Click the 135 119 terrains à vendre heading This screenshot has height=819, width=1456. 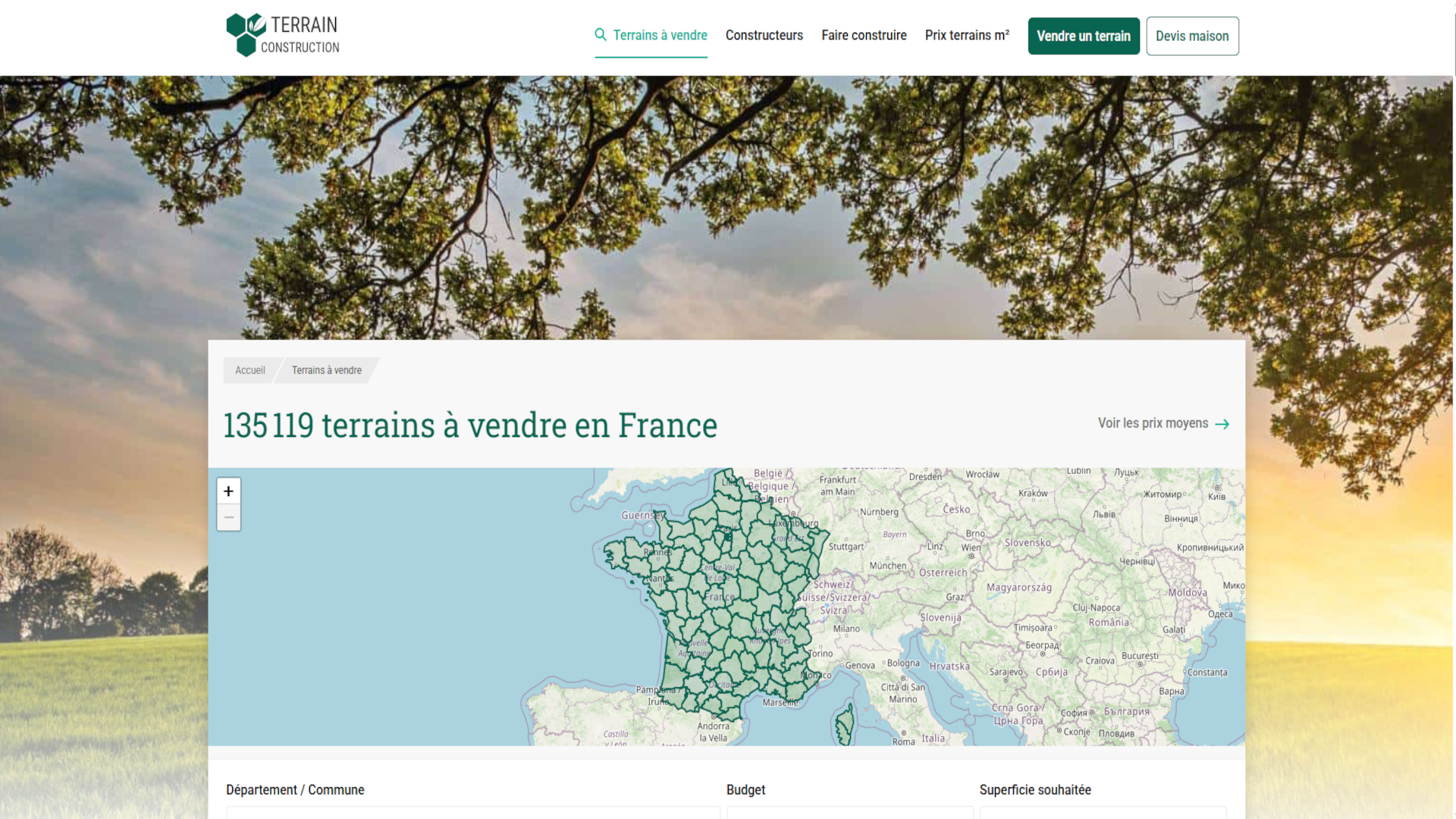[x=470, y=425]
